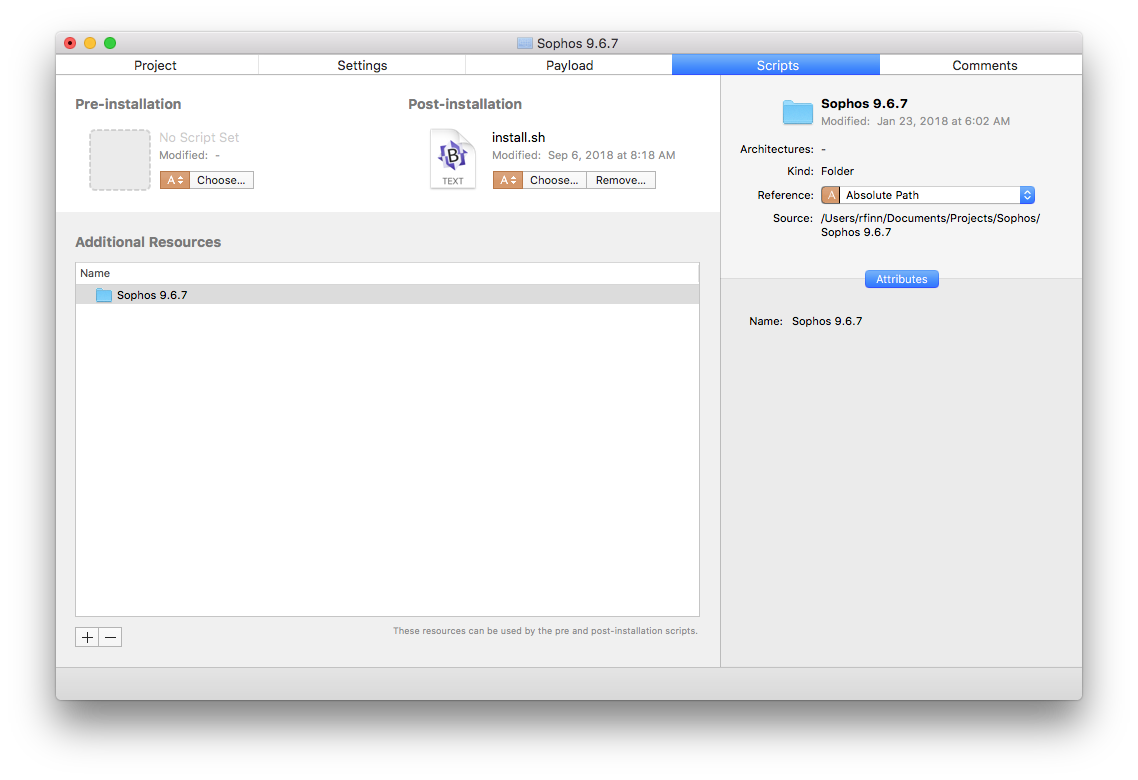Click the post-installation modified date Sep 6, 2018
Image resolution: width=1138 pixels, height=780 pixels.
[611, 155]
